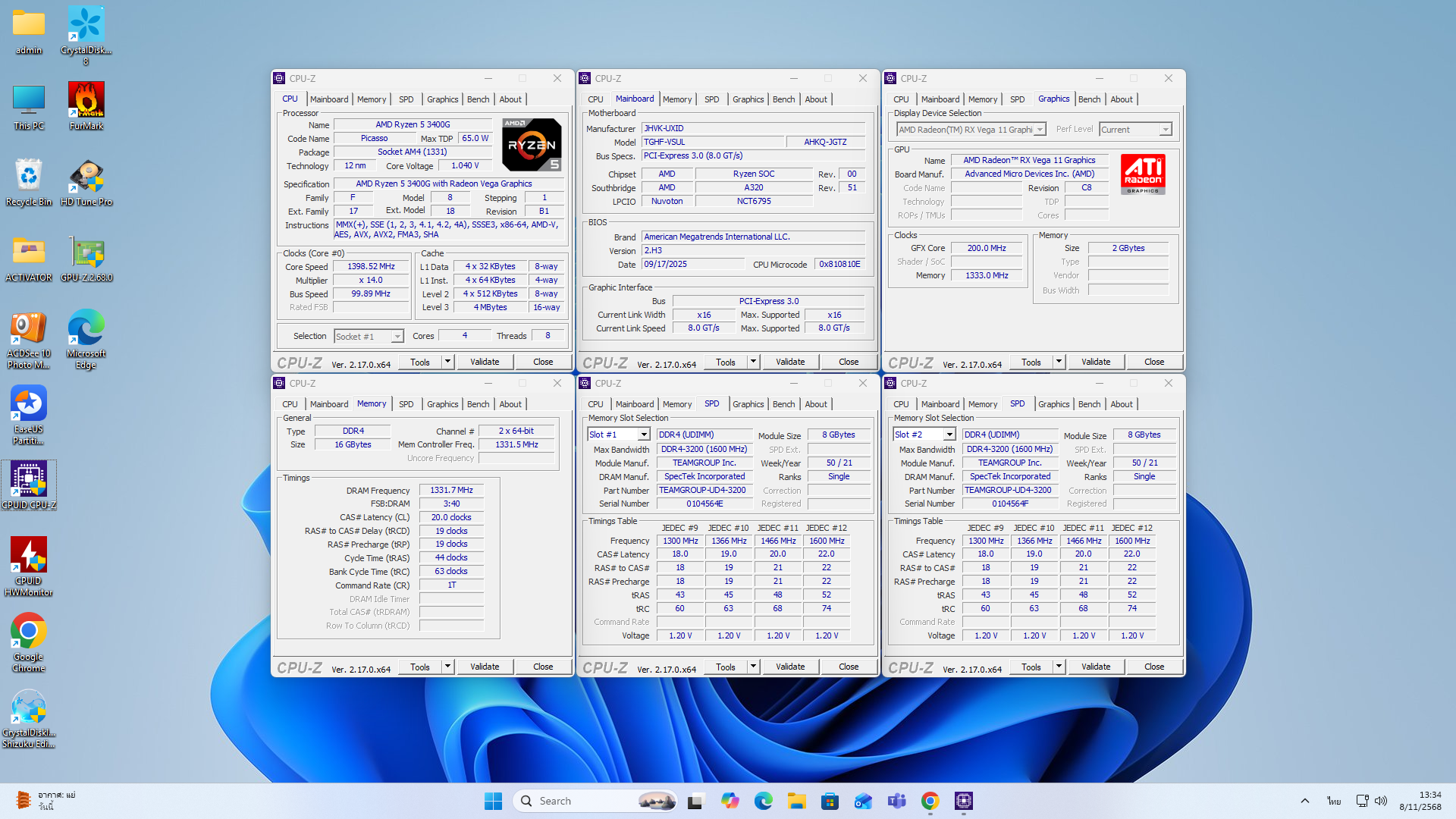Open Microsoft Store from the taskbar
The height and width of the screenshot is (819, 1456).
coord(830,801)
